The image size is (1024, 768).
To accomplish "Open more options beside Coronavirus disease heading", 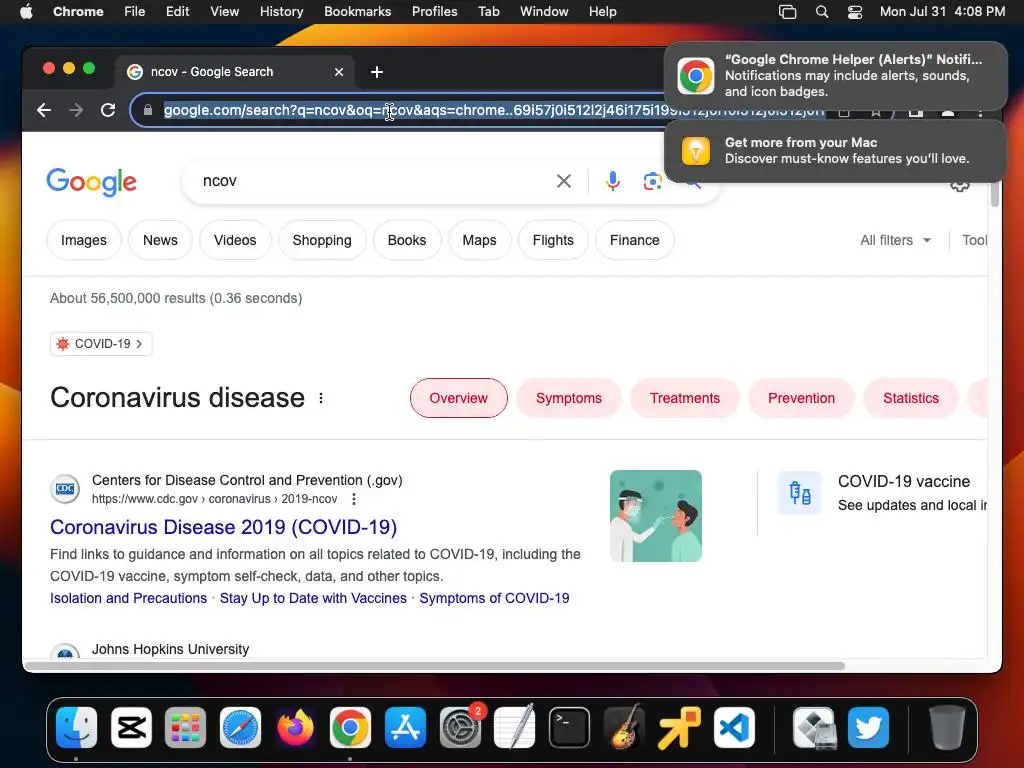I will point(321,398).
